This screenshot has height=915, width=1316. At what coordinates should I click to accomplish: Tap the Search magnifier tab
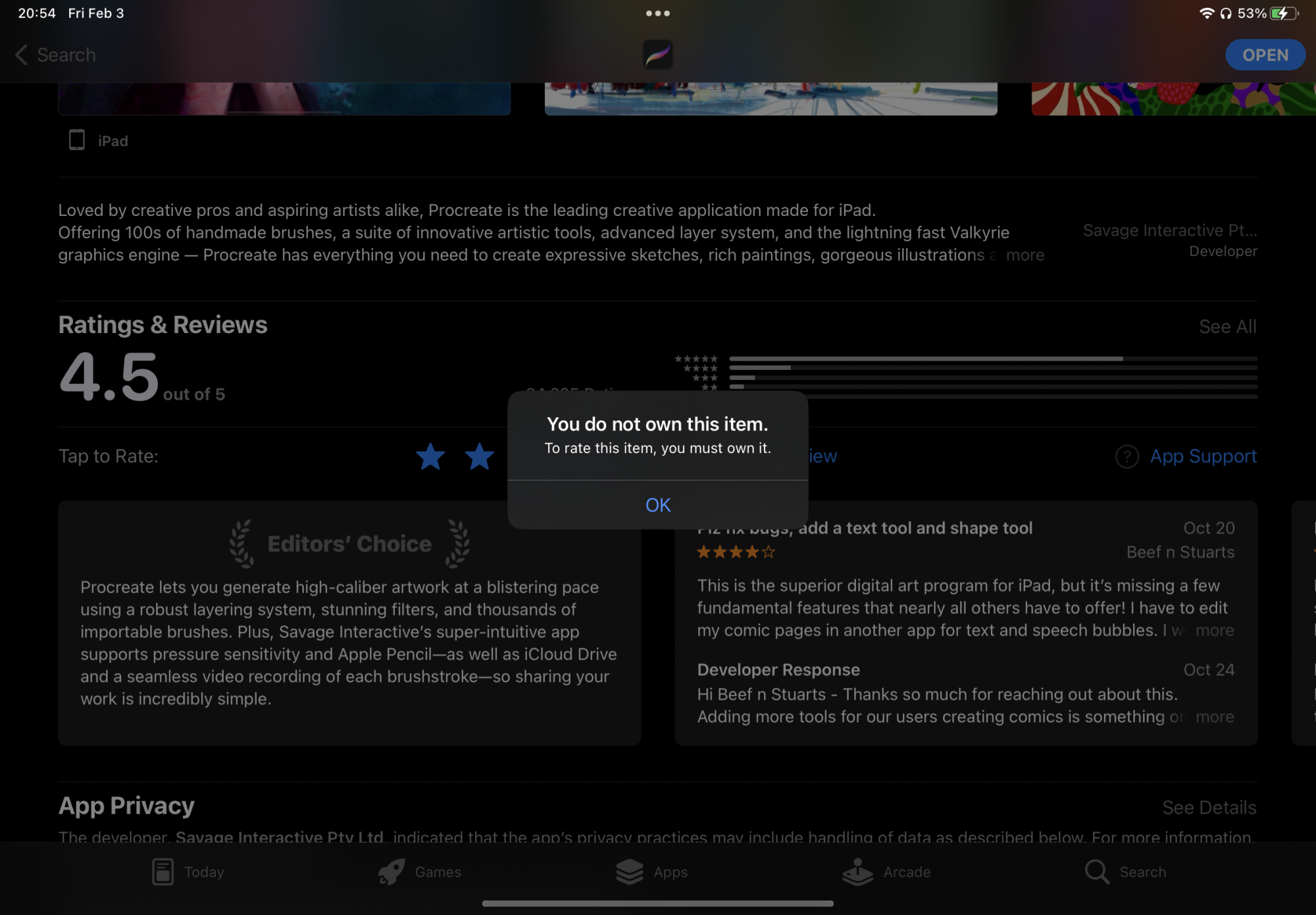1097,872
